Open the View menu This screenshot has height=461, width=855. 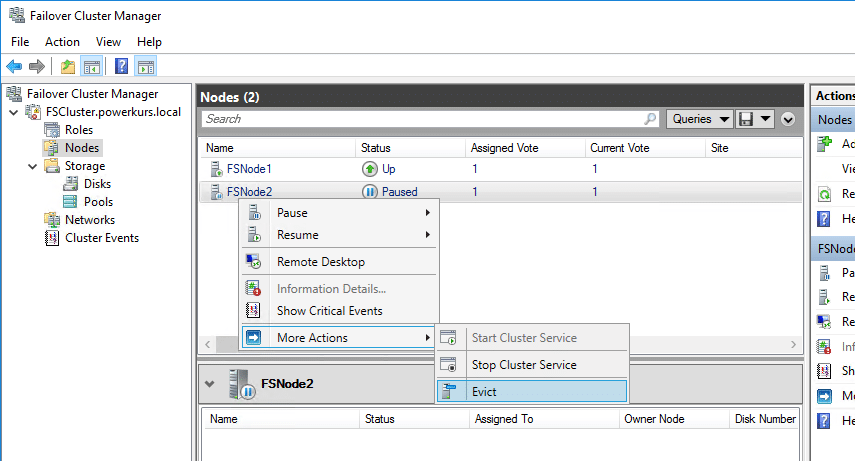[108, 42]
